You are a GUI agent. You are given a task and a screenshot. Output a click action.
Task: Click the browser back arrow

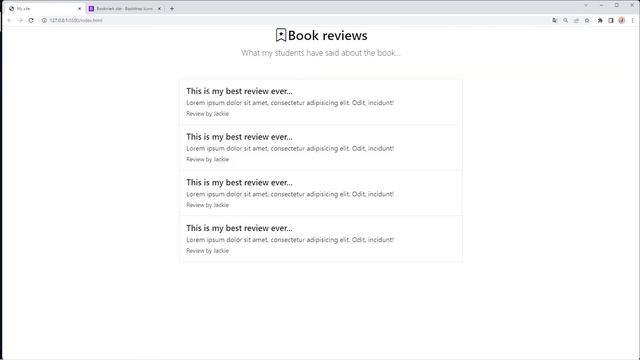click(9, 20)
